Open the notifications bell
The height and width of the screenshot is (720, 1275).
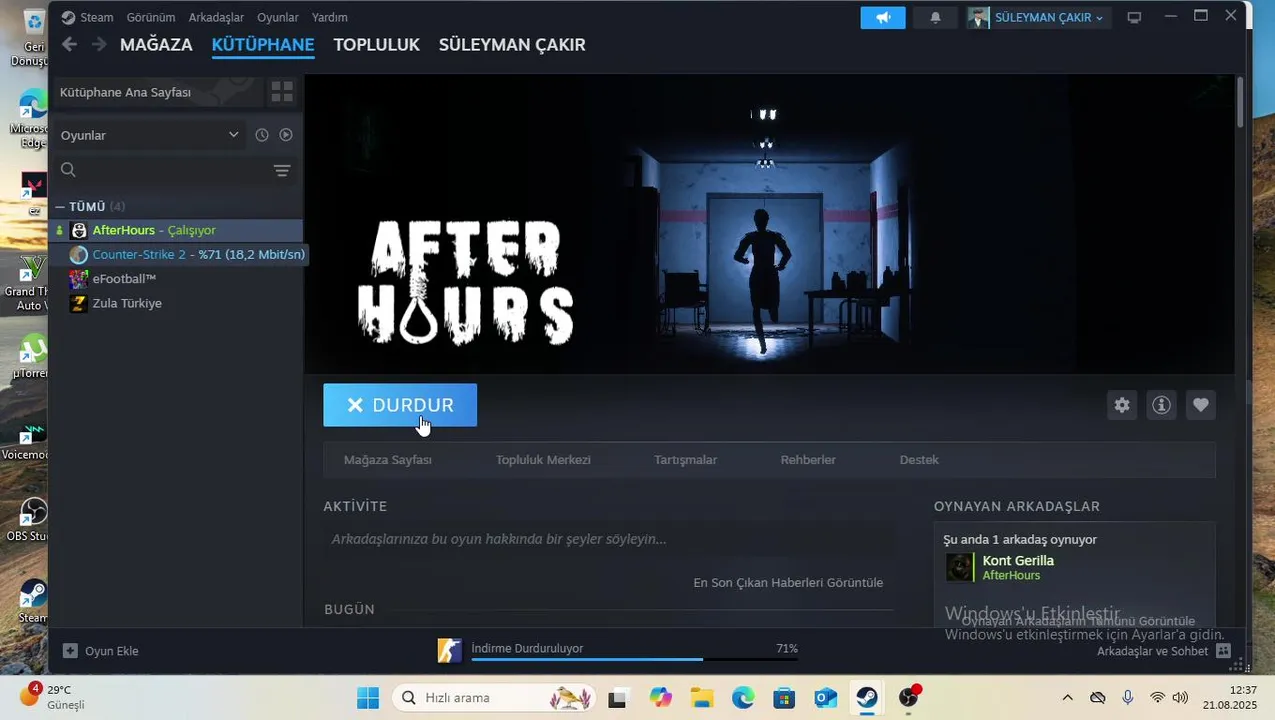tap(935, 17)
